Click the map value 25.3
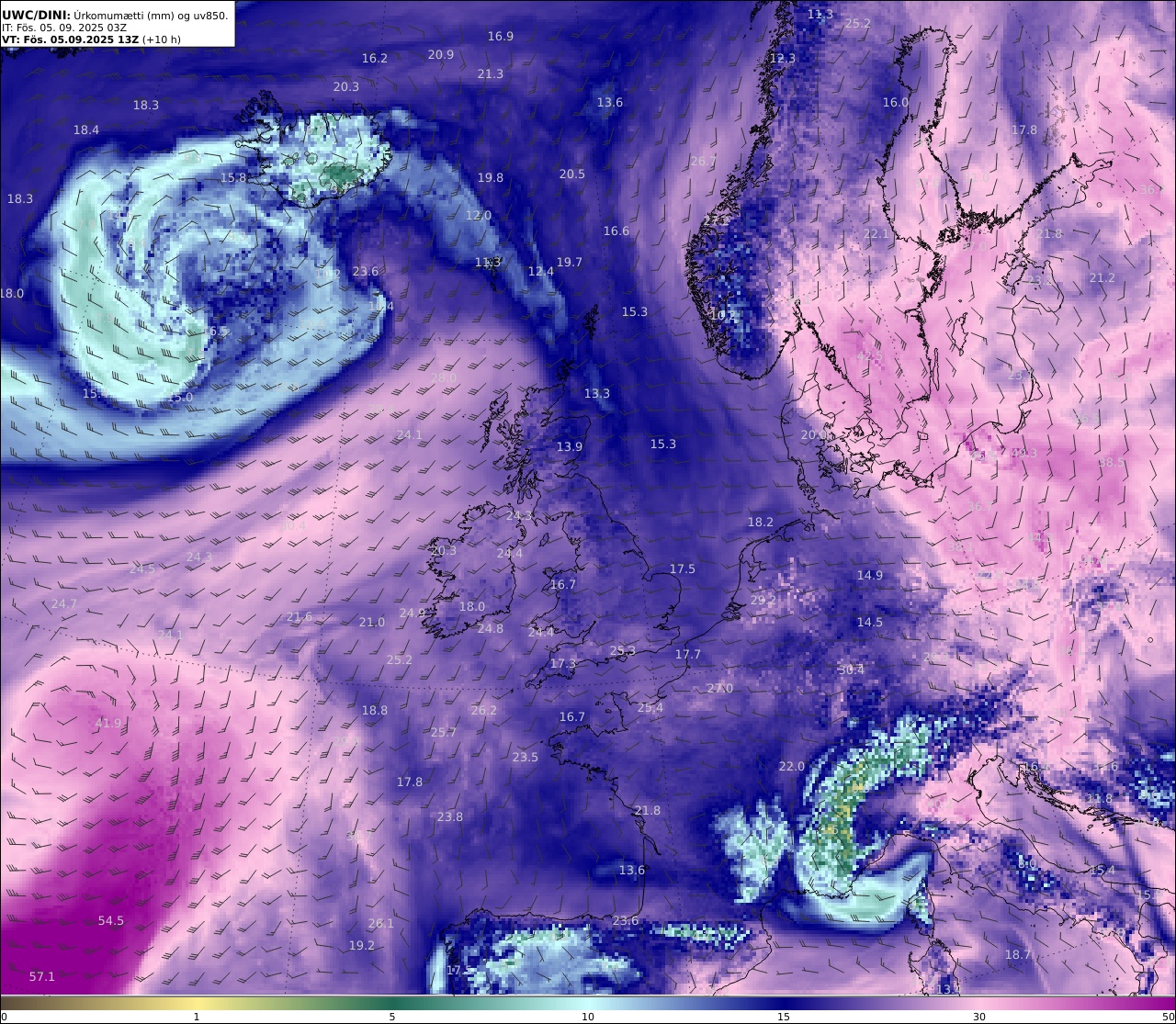 (623, 651)
